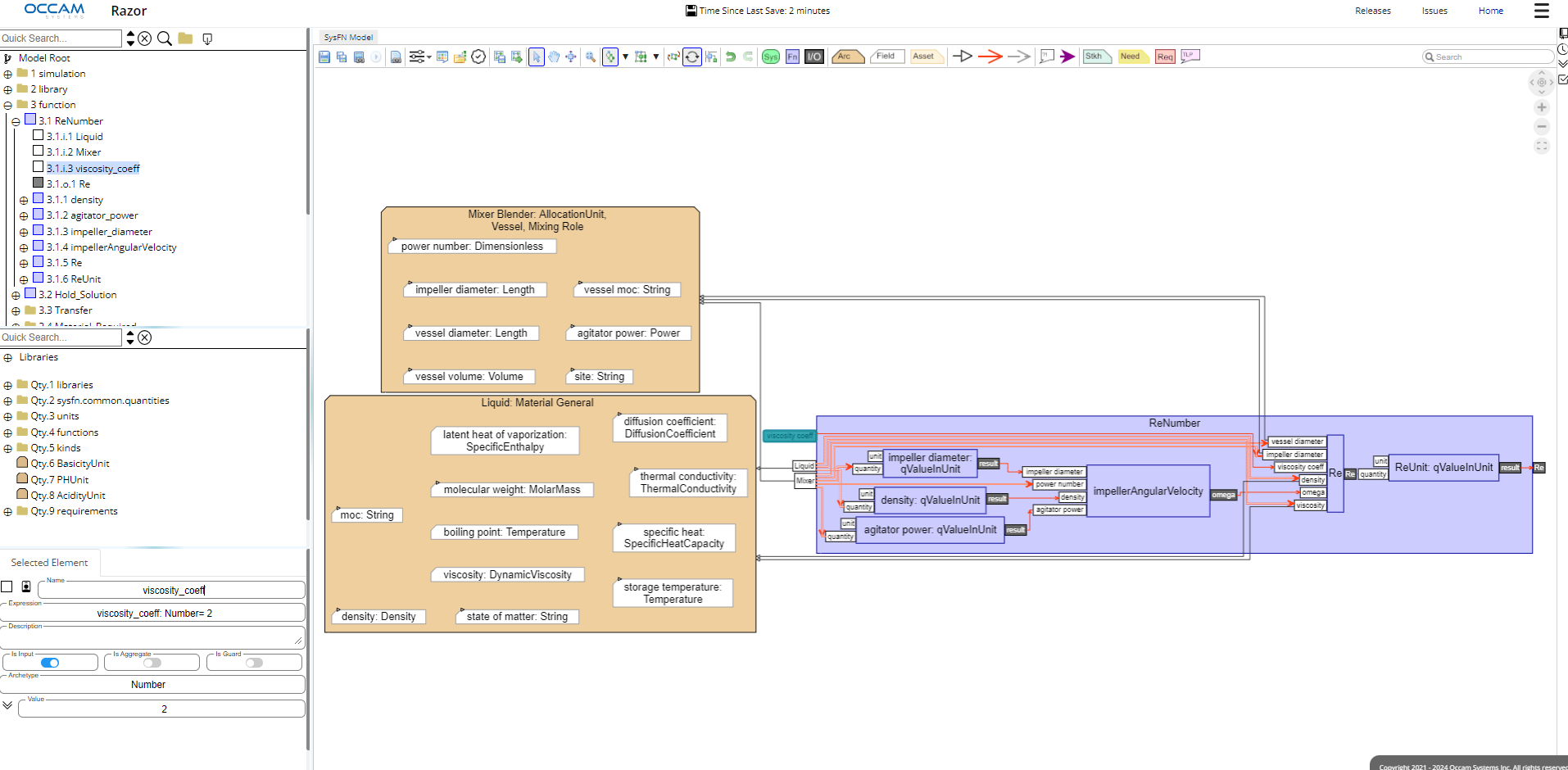The image size is (1568, 770).
Task: Select the Fn function element tool
Action: 792,57
